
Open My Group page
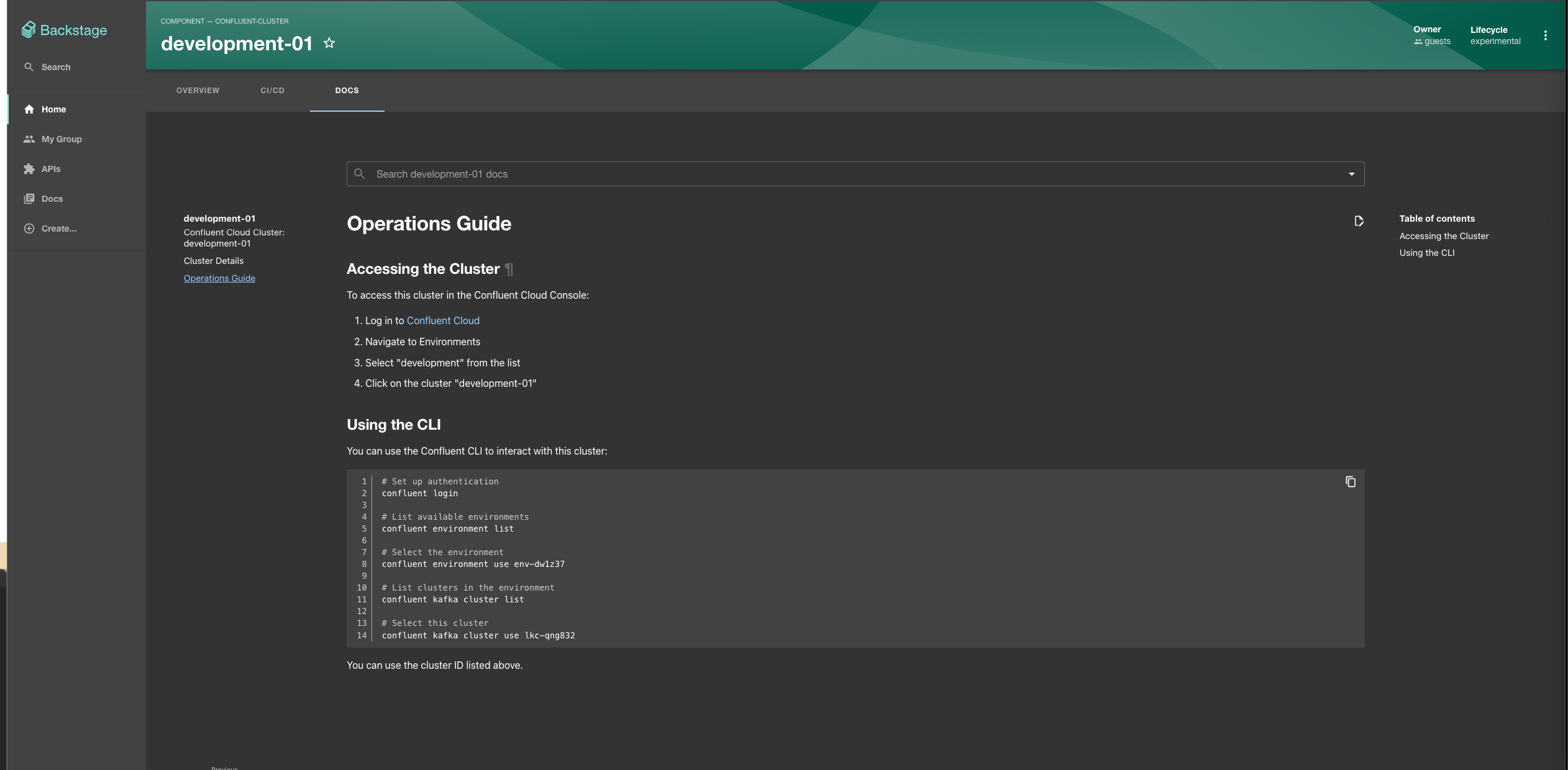tap(76, 139)
